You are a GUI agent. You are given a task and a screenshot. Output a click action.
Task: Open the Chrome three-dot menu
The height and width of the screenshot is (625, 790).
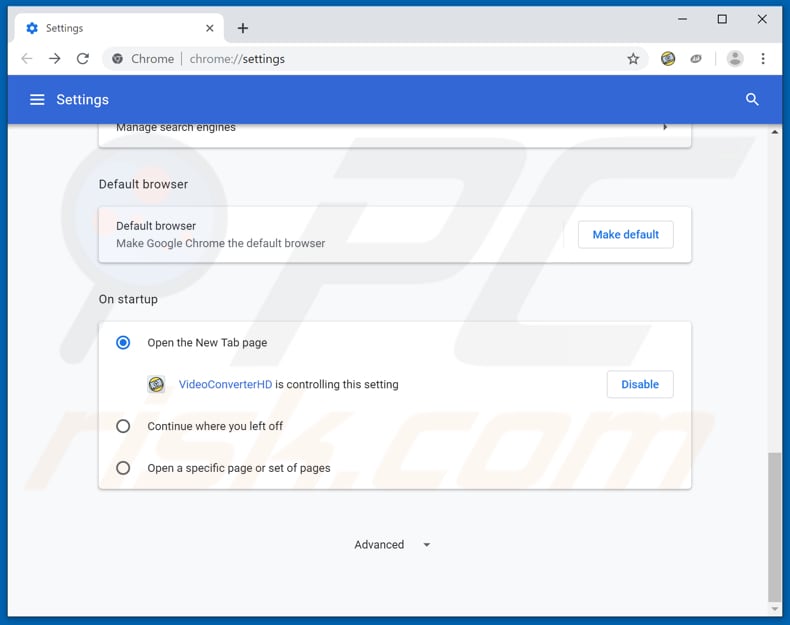(763, 59)
